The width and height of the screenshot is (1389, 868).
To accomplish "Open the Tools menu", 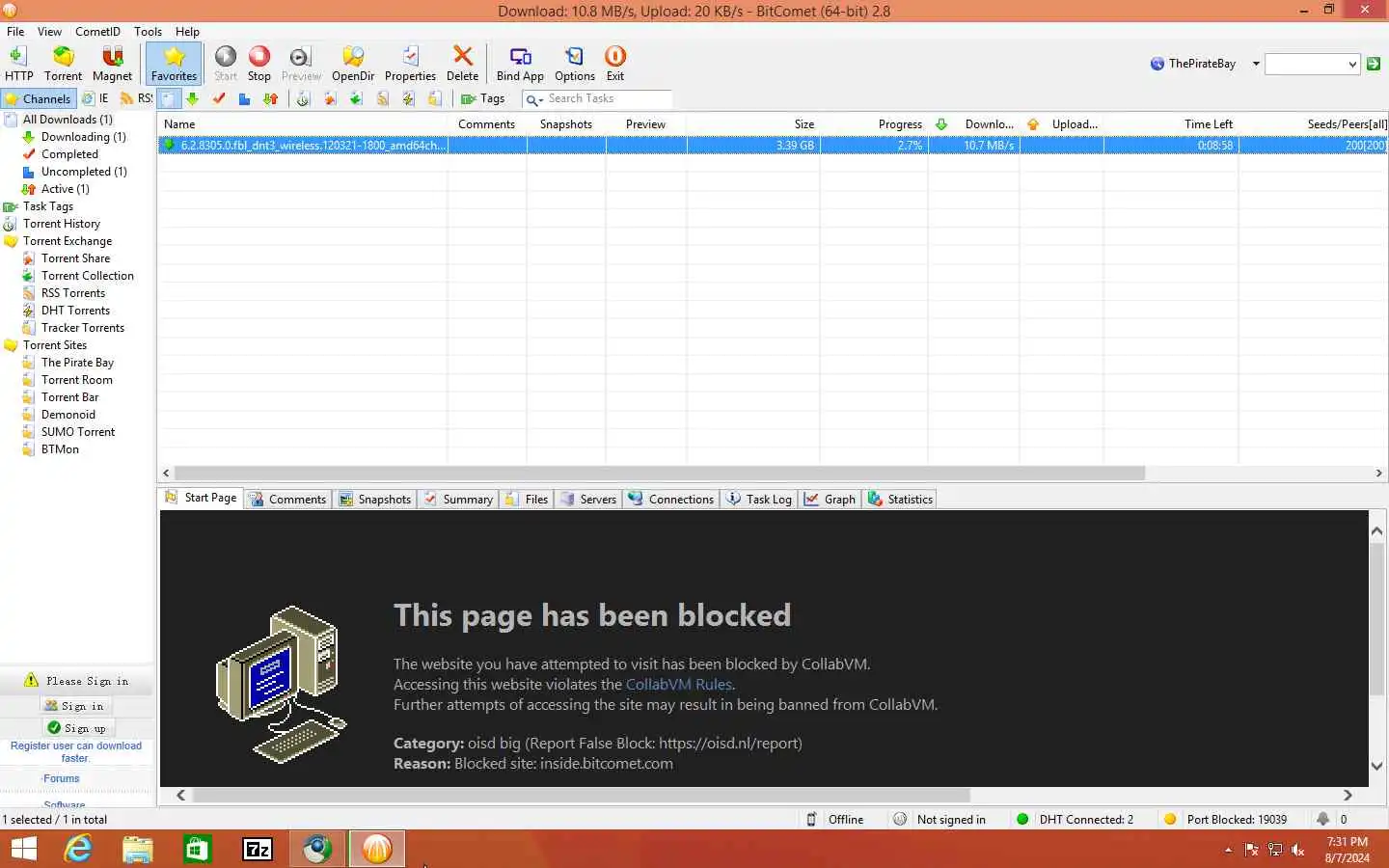I will [x=148, y=31].
